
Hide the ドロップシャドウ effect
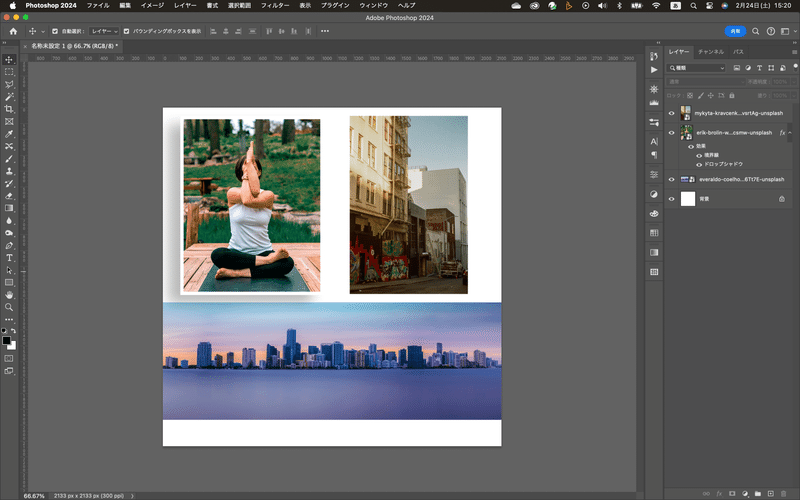[x=698, y=163]
